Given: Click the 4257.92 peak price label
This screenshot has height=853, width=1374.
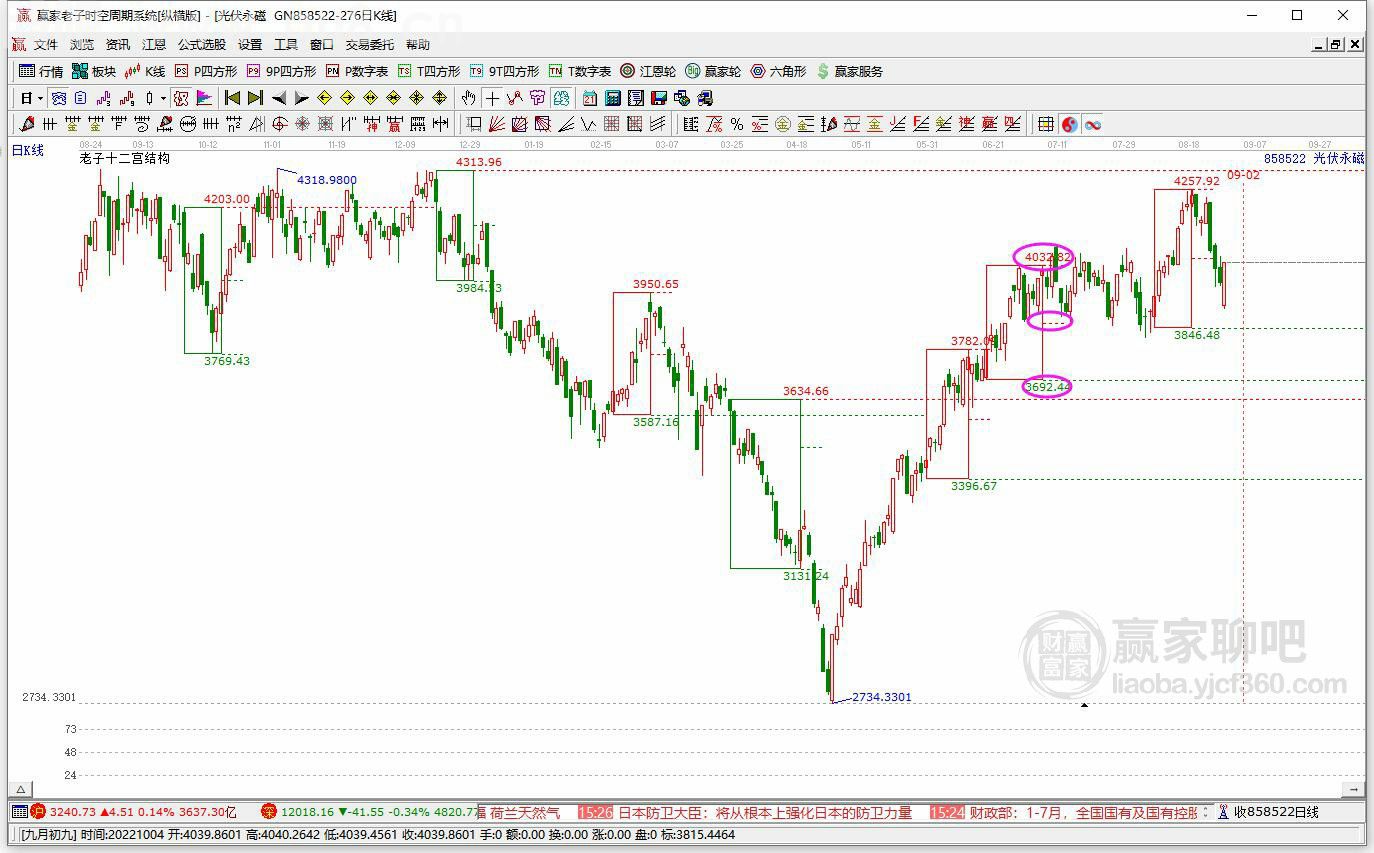Looking at the screenshot, I should (1197, 181).
